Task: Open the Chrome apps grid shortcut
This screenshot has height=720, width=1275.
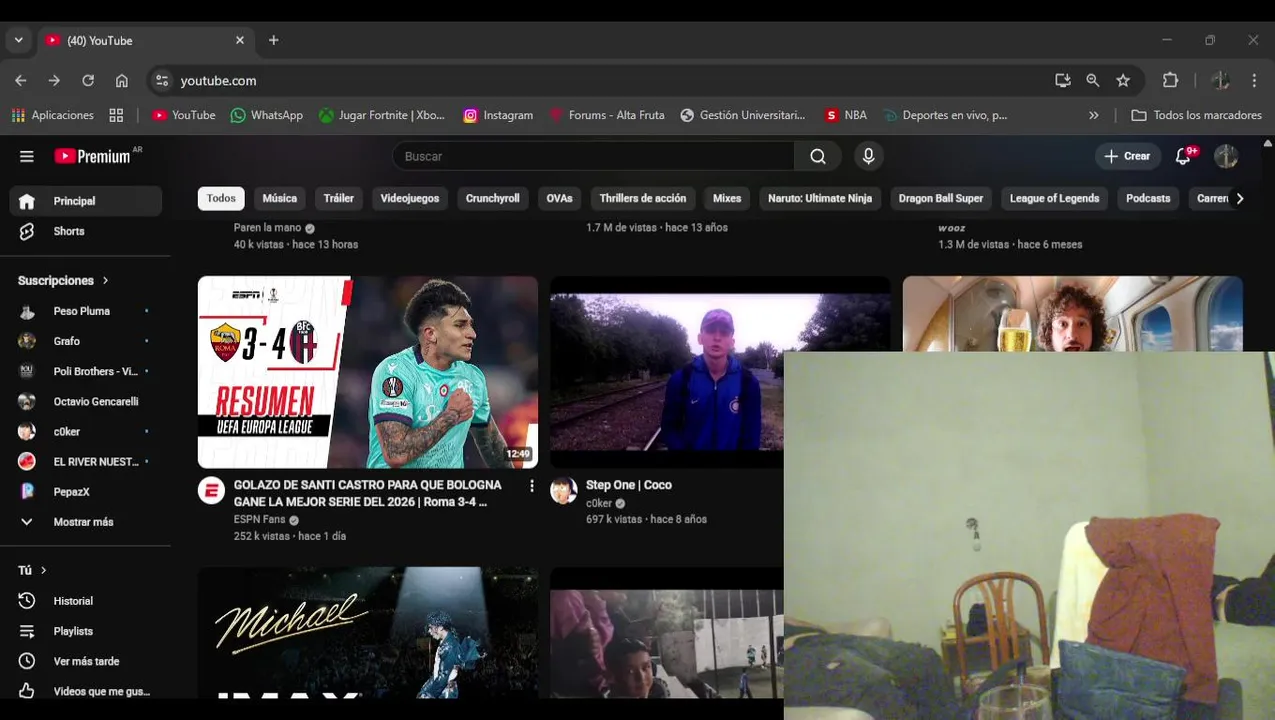Action: click(x=116, y=115)
